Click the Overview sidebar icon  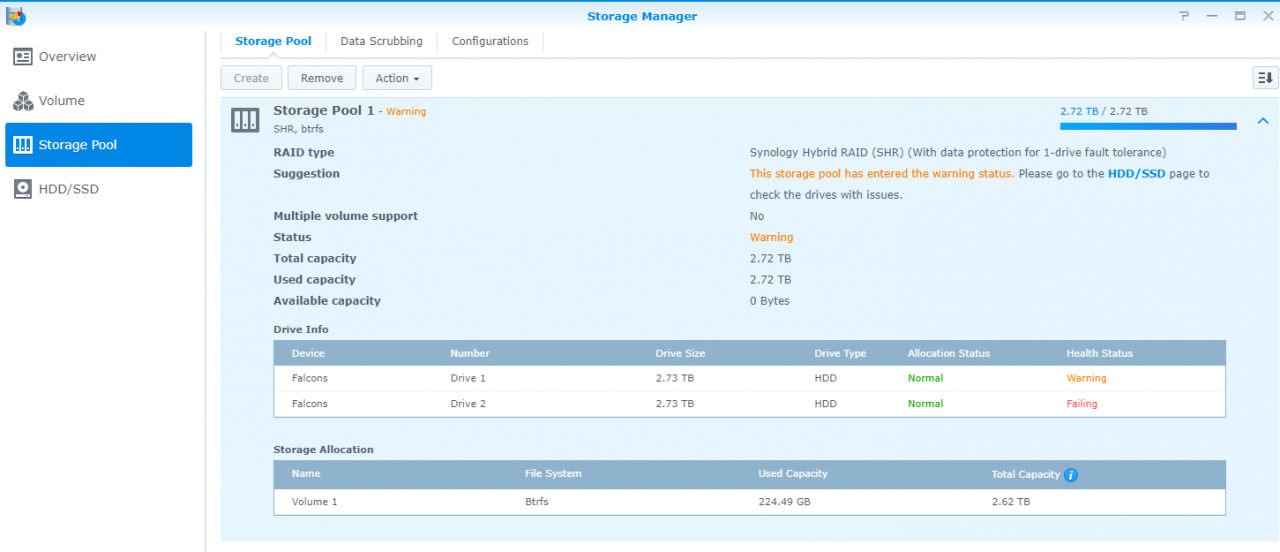click(x=23, y=57)
